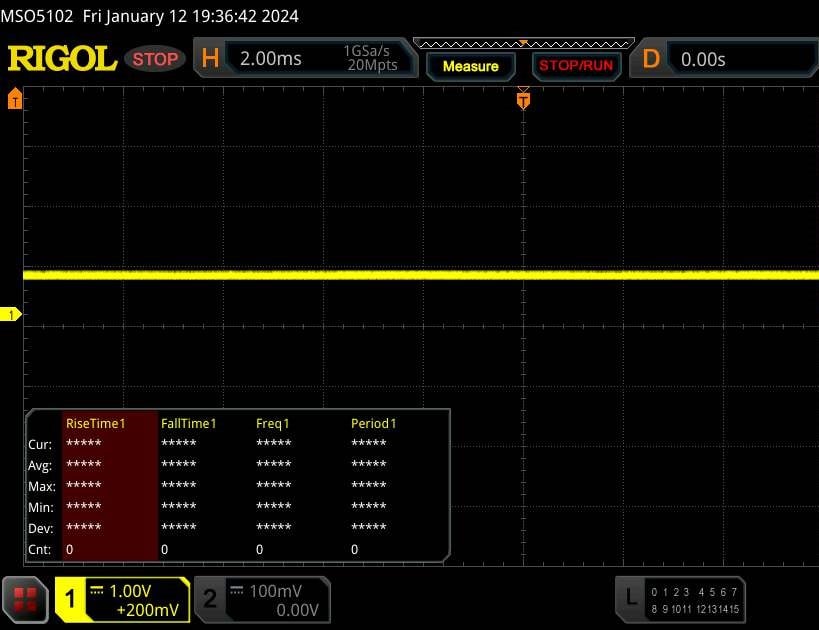Screen dimensions: 819x630
Task: Select the FallTime1 measurement column
Action: point(205,486)
